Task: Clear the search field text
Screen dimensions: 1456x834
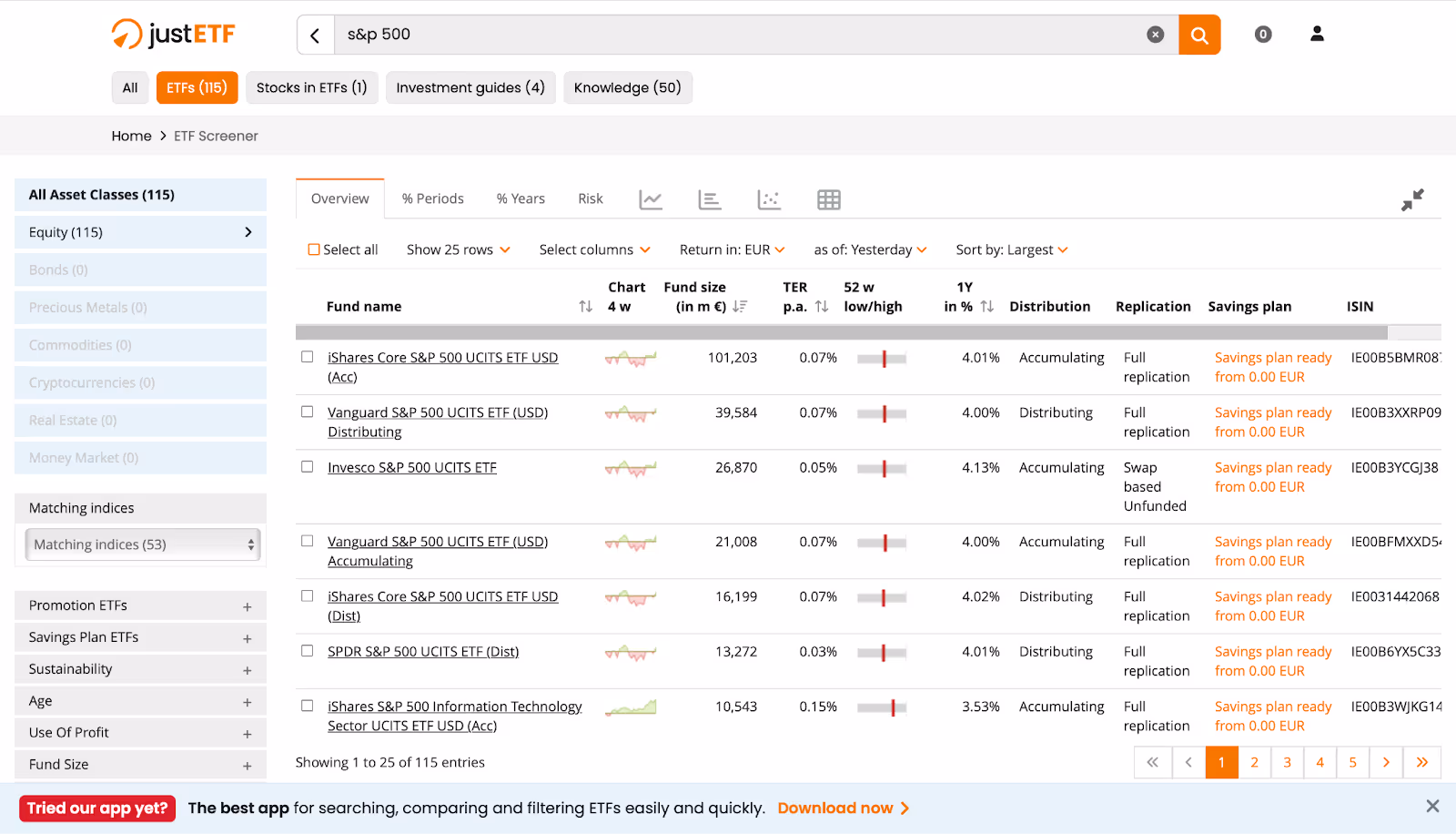Action: [1155, 35]
